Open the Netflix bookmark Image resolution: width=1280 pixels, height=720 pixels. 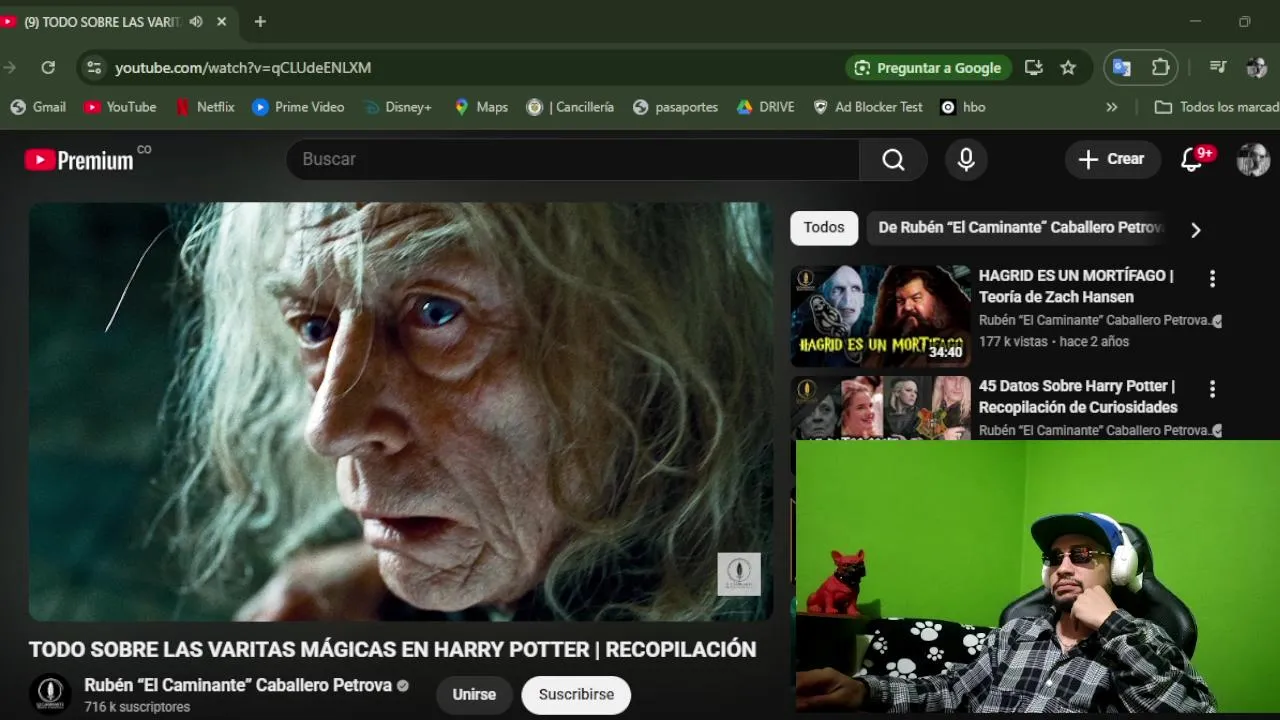(x=205, y=107)
